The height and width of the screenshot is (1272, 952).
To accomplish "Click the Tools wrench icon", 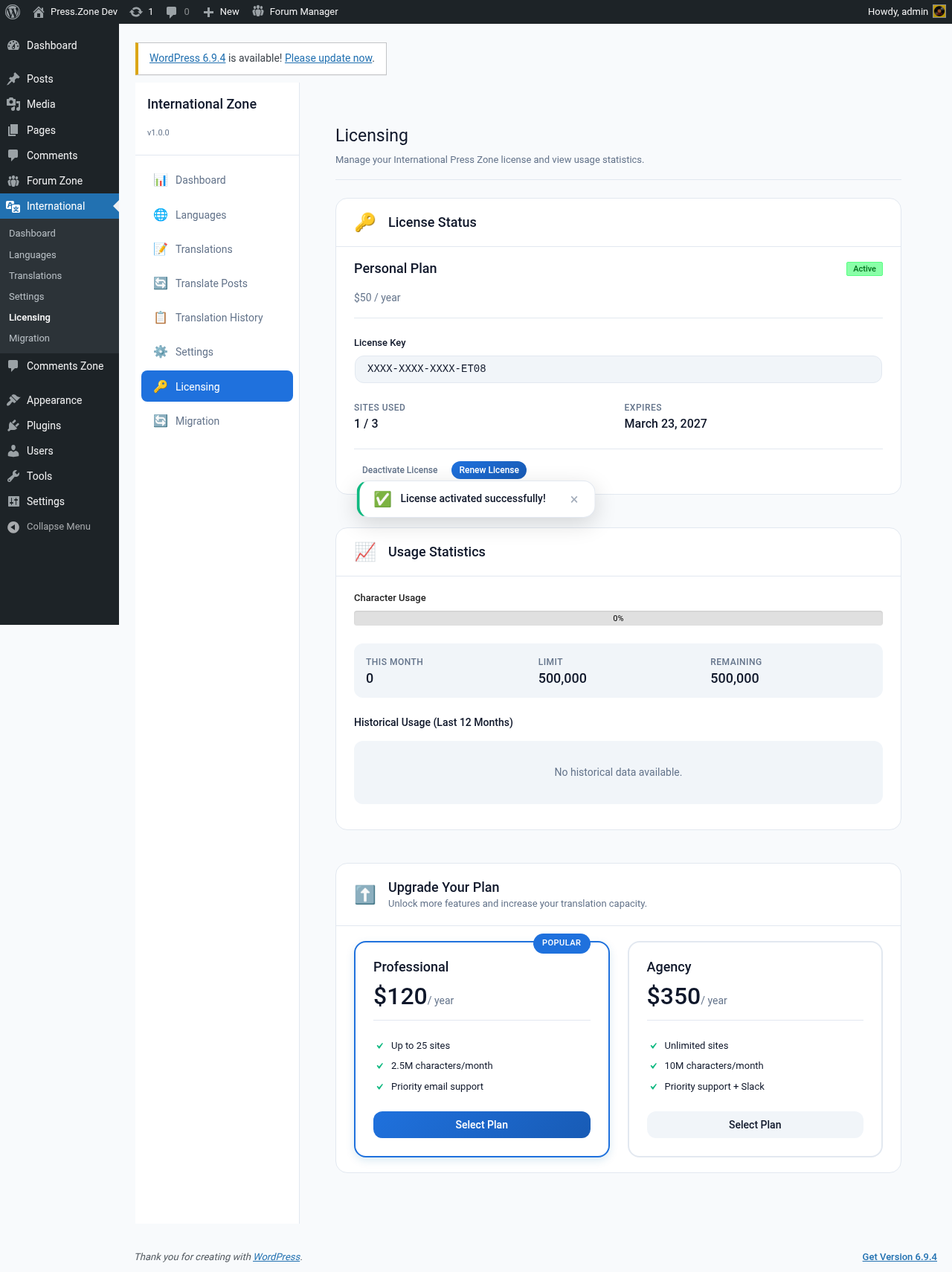I will coord(13,476).
